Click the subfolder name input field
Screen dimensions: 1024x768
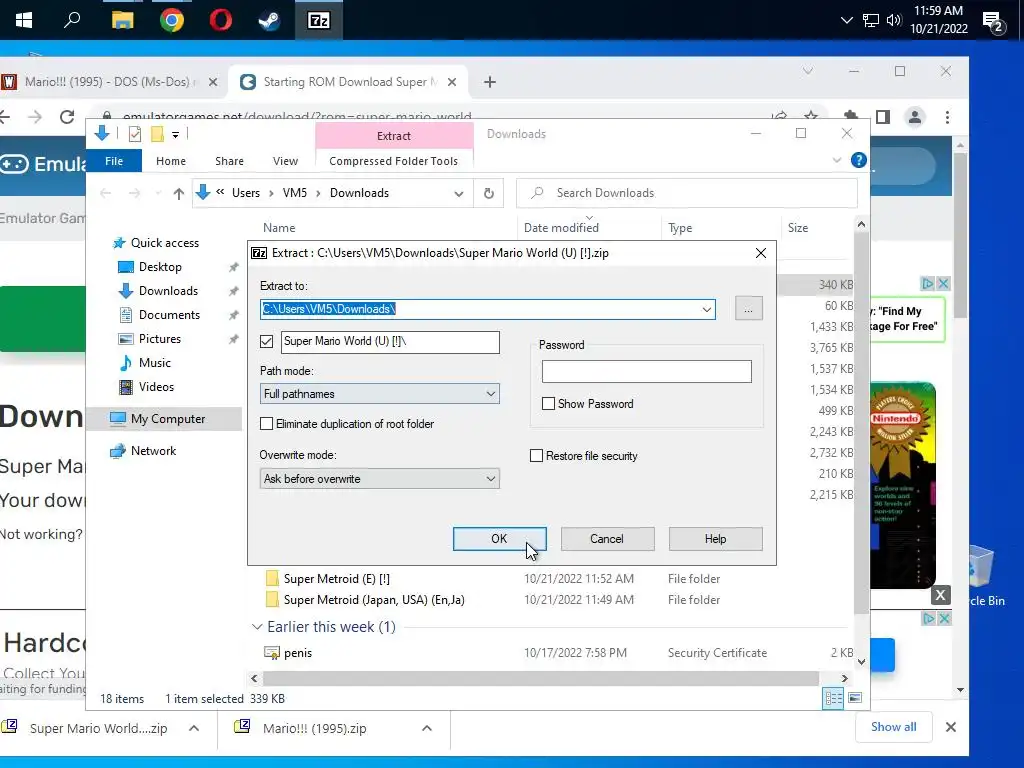point(390,342)
